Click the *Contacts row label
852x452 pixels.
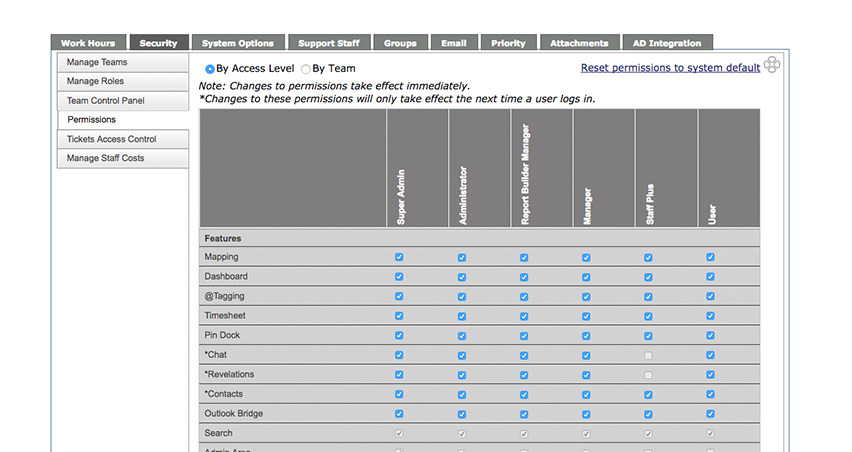click(224, 394)
